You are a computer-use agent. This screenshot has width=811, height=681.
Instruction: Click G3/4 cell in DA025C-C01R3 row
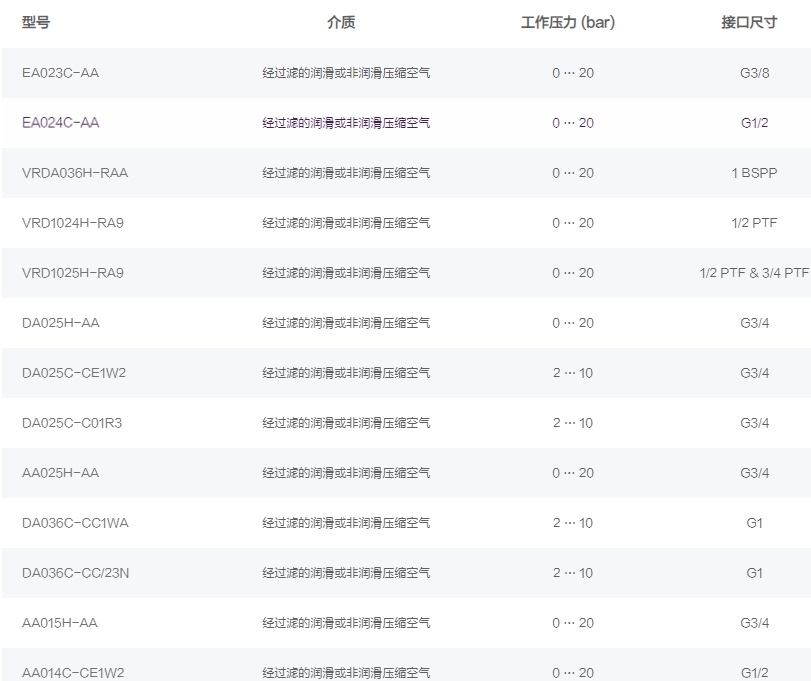pyautogui.click(x=755, y=423)
